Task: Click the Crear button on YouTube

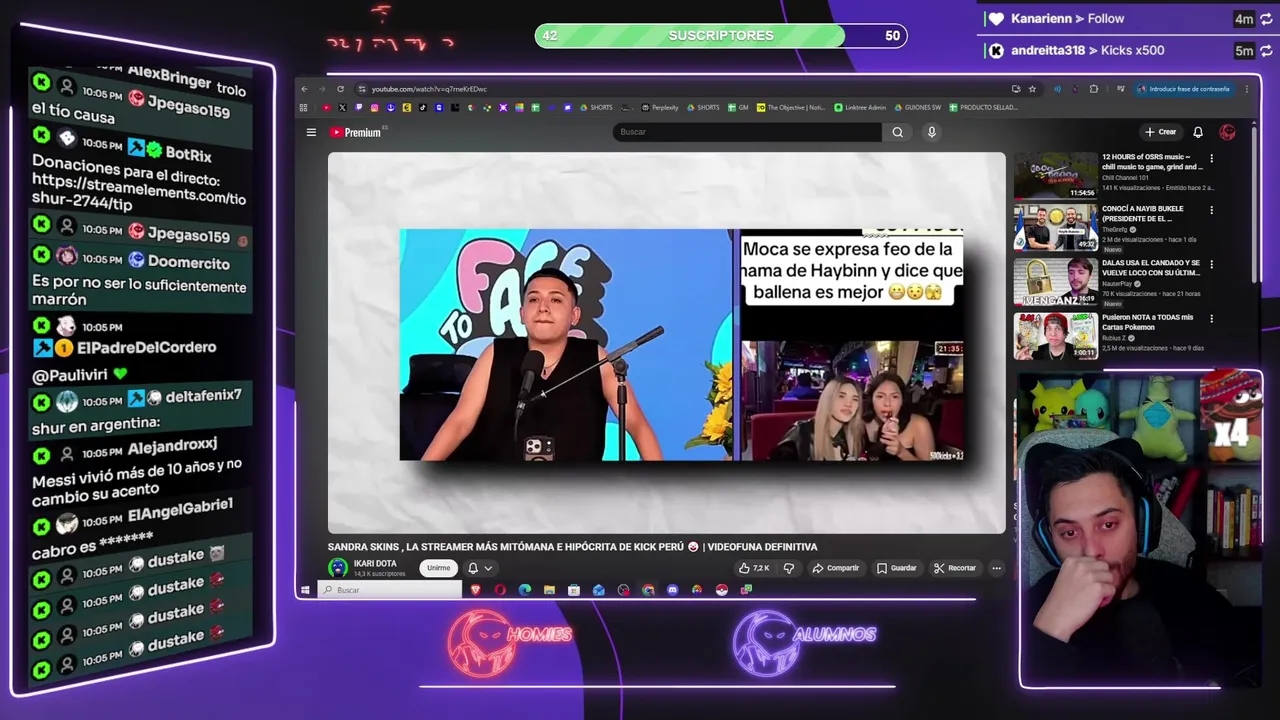Action: pos(1161,132)
